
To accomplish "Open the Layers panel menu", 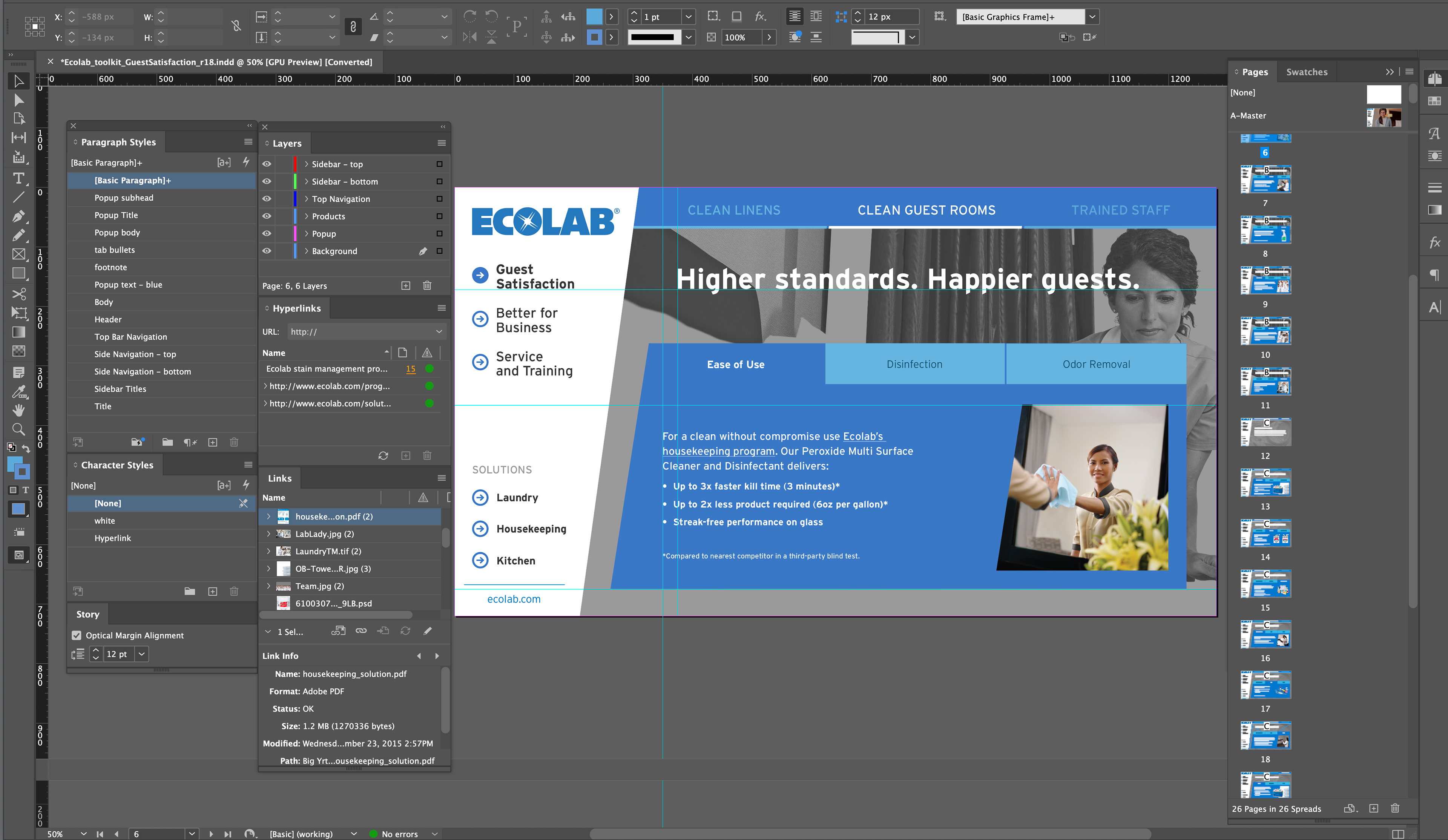I will click(441, 143).
